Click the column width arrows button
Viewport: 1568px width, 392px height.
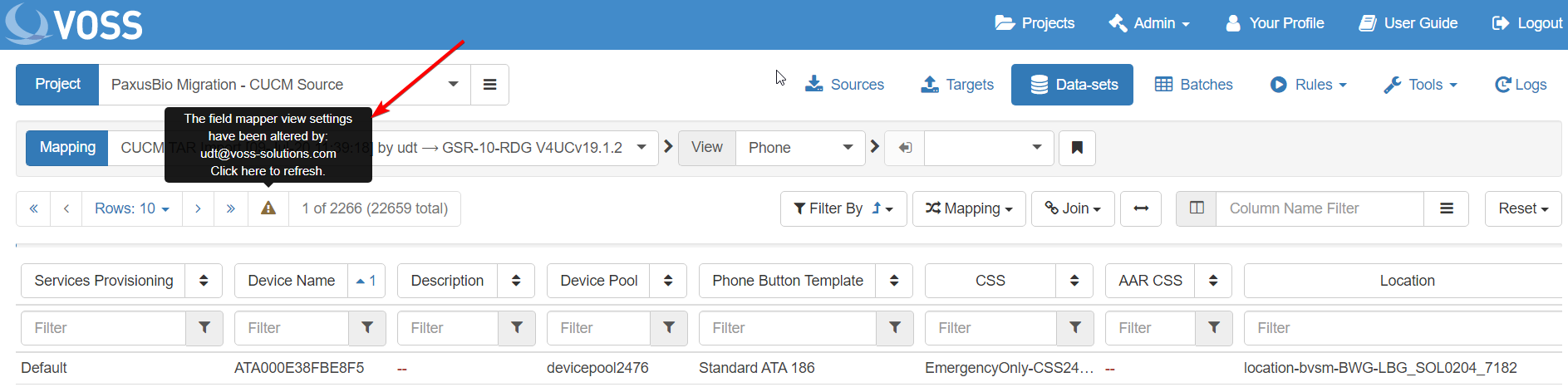point(1141,208)
